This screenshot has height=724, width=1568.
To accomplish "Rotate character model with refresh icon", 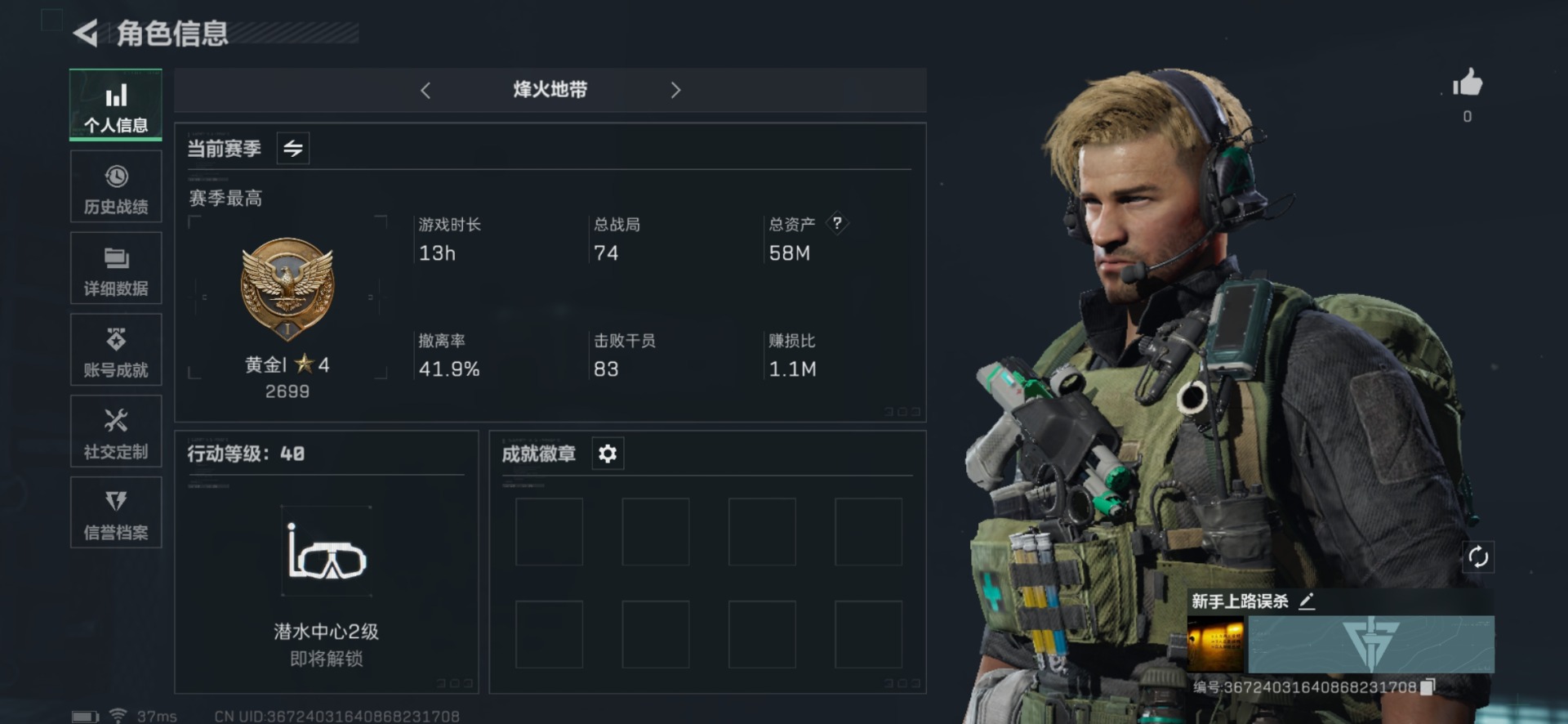I will pos(1478,557).
